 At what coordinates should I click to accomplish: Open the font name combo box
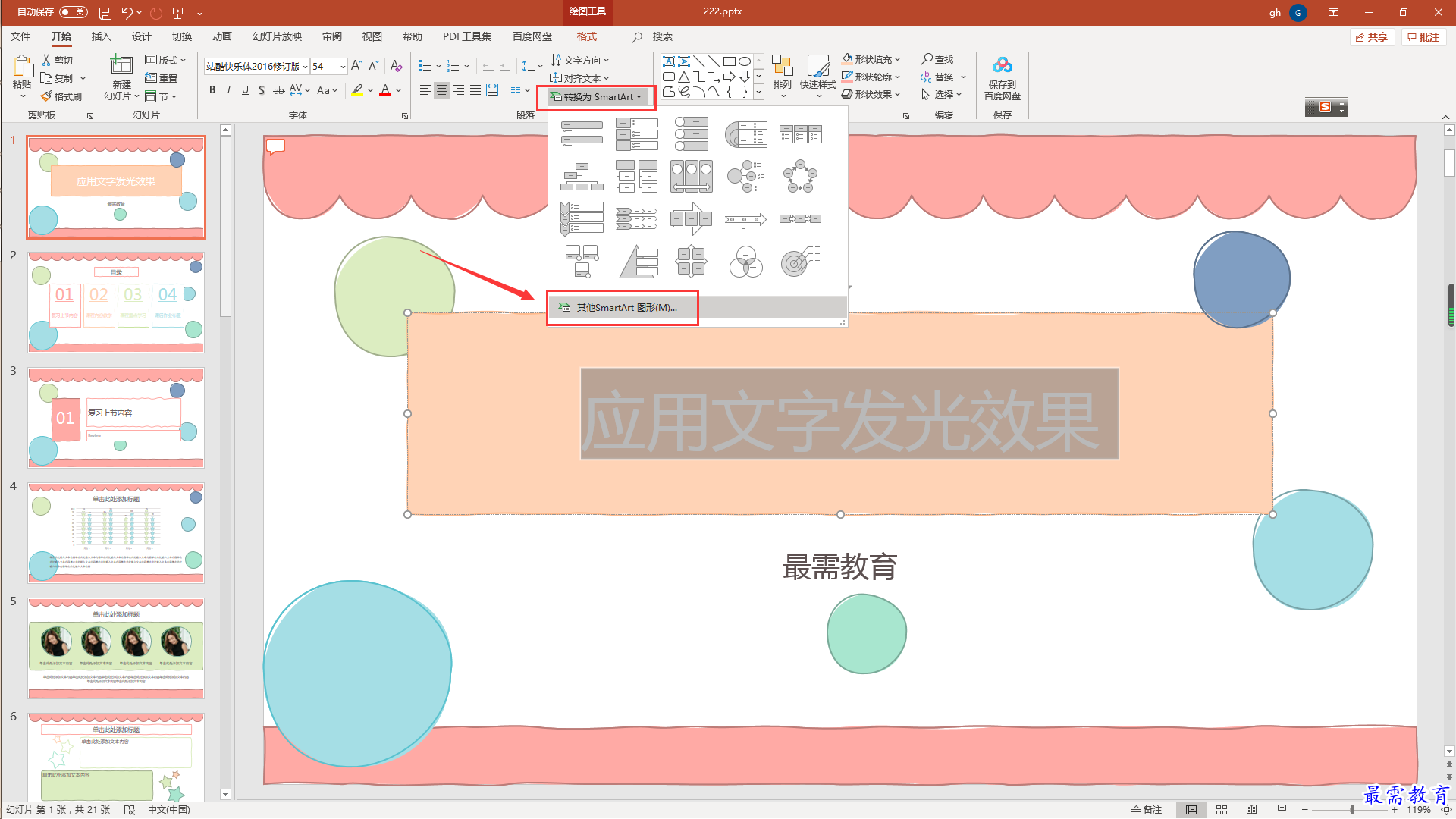click(256, 66)
